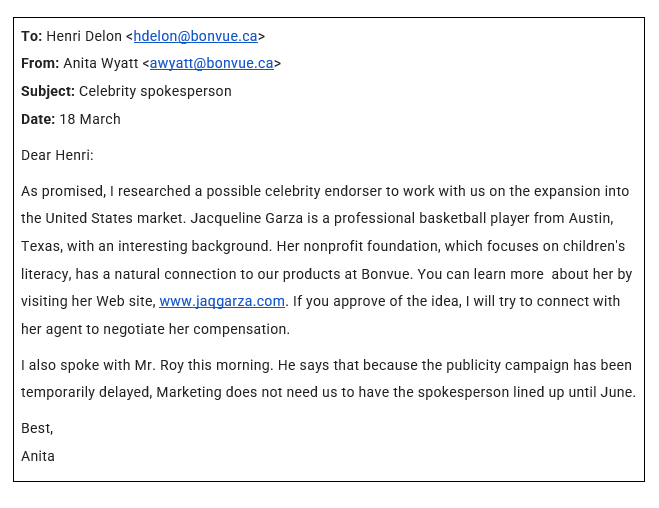Image resolution: width=659 pixels, height=508 pixels.
Task: Click the word "Austin" in the email
Action: pyautogui.click(x=589, y=218)
